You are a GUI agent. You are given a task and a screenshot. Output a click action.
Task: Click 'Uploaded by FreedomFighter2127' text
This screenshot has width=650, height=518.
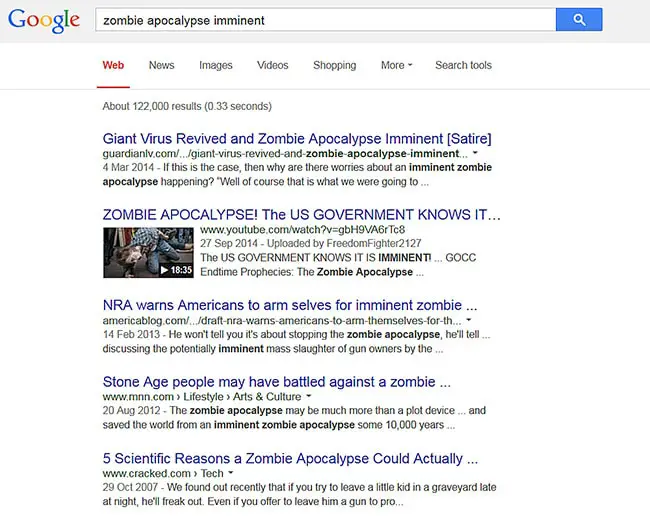coord(344,243)
